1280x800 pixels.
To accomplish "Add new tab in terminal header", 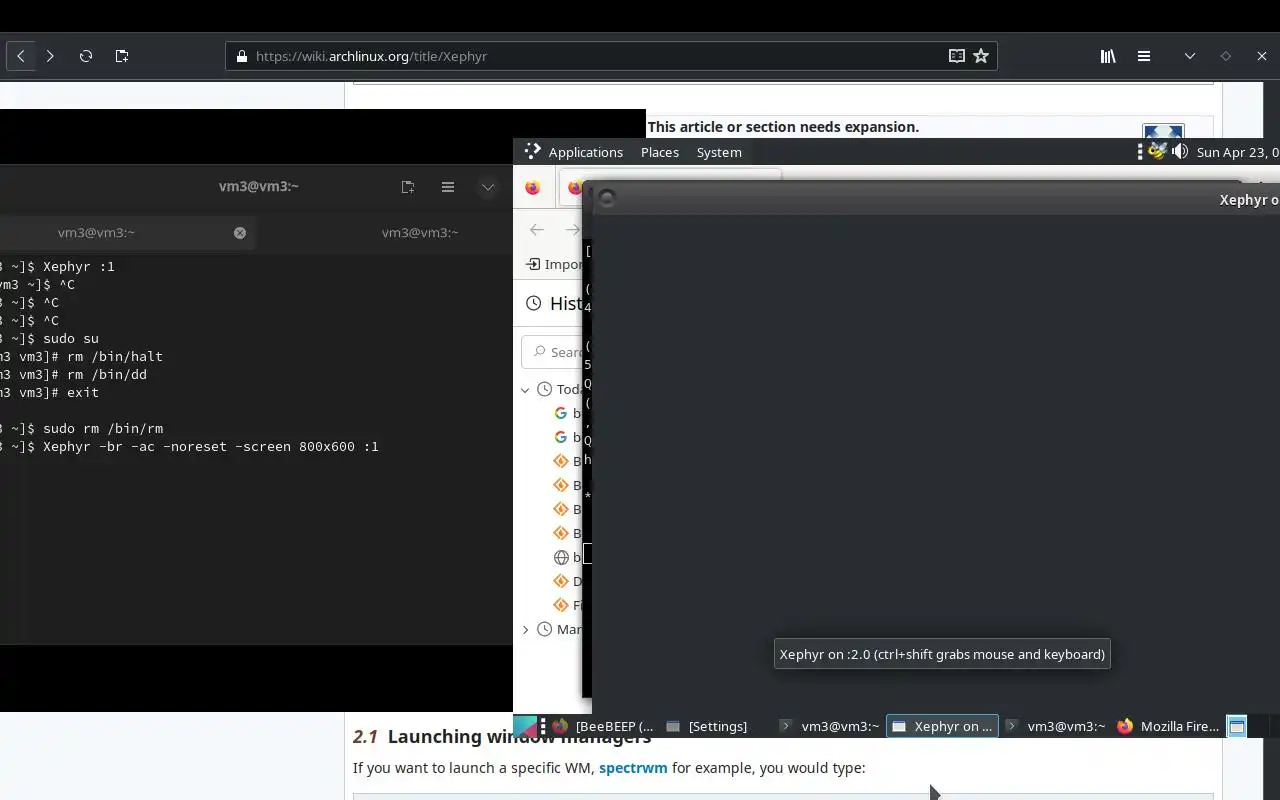I will (408, 187).
